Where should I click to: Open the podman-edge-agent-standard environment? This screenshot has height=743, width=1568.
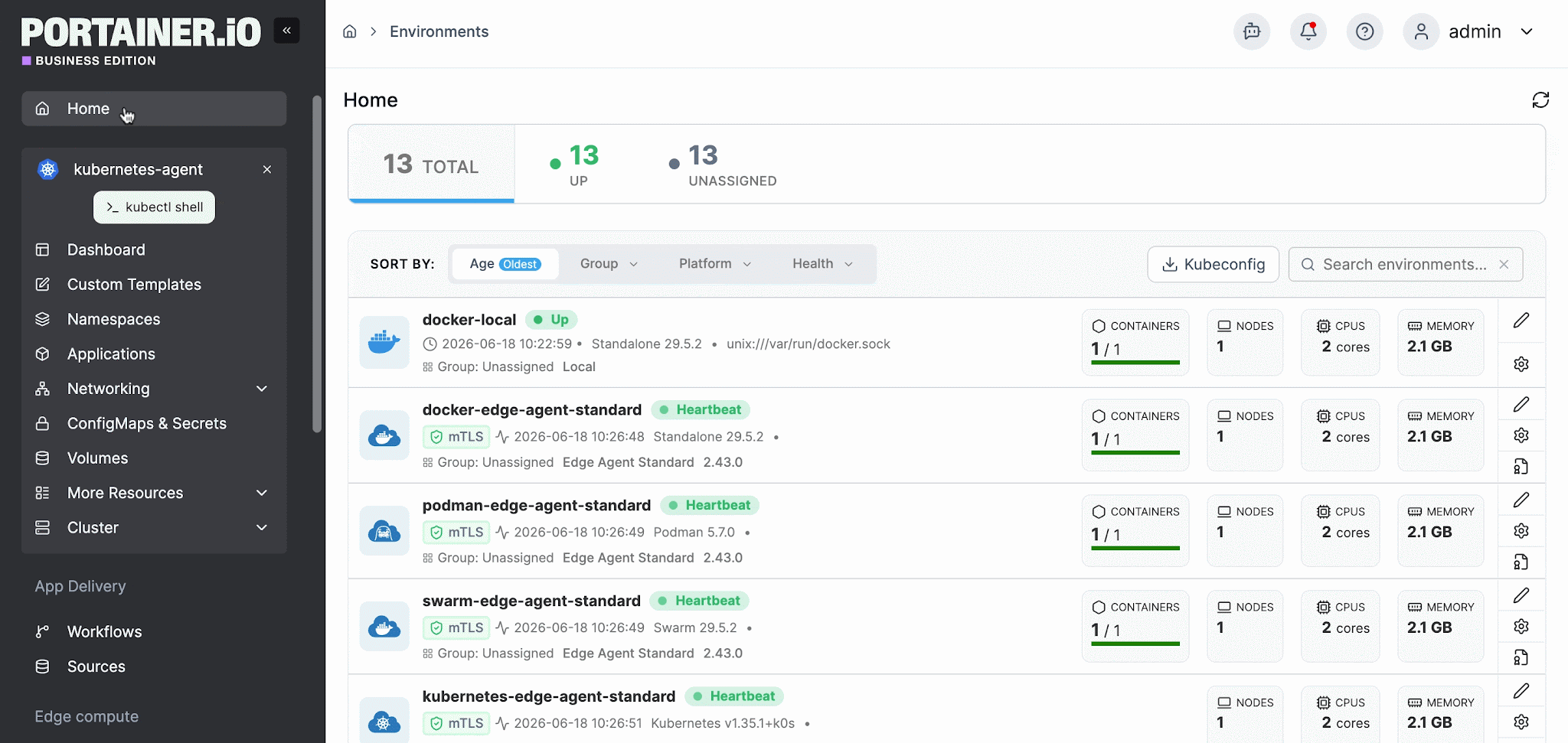(x=537, y=506)
